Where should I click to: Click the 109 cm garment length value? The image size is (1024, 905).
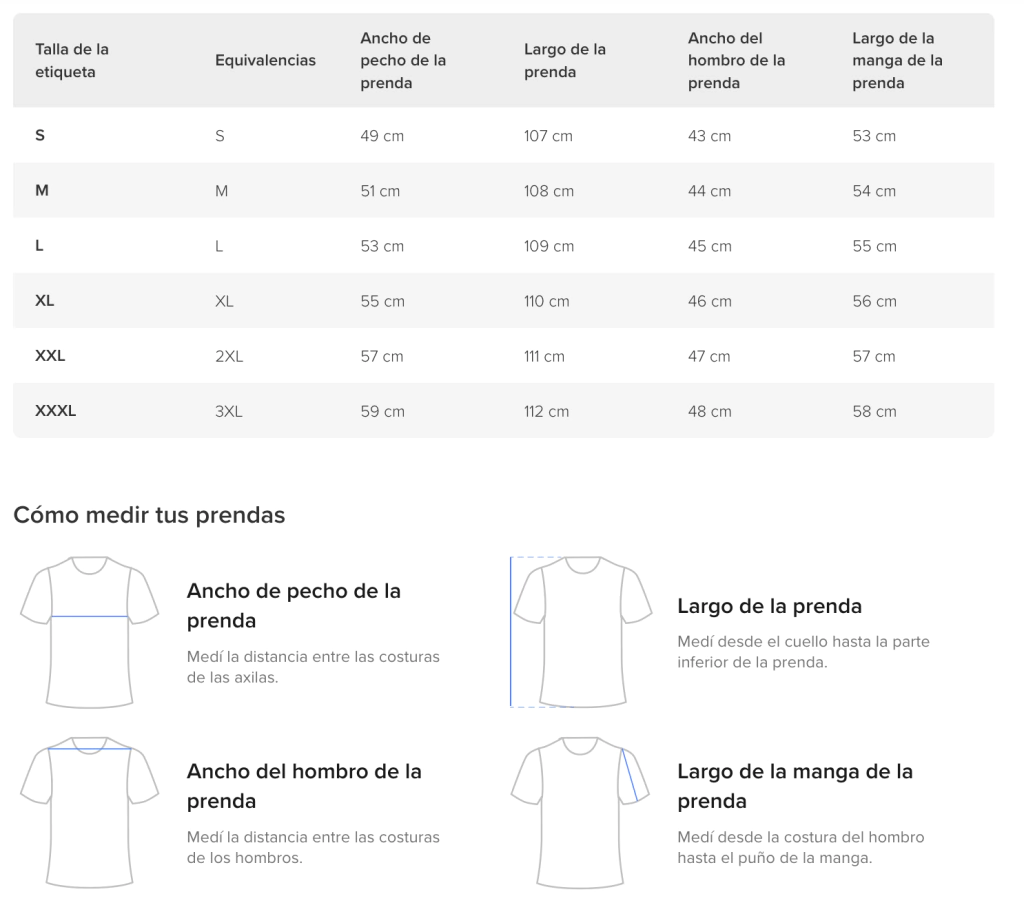coord(549,246)
